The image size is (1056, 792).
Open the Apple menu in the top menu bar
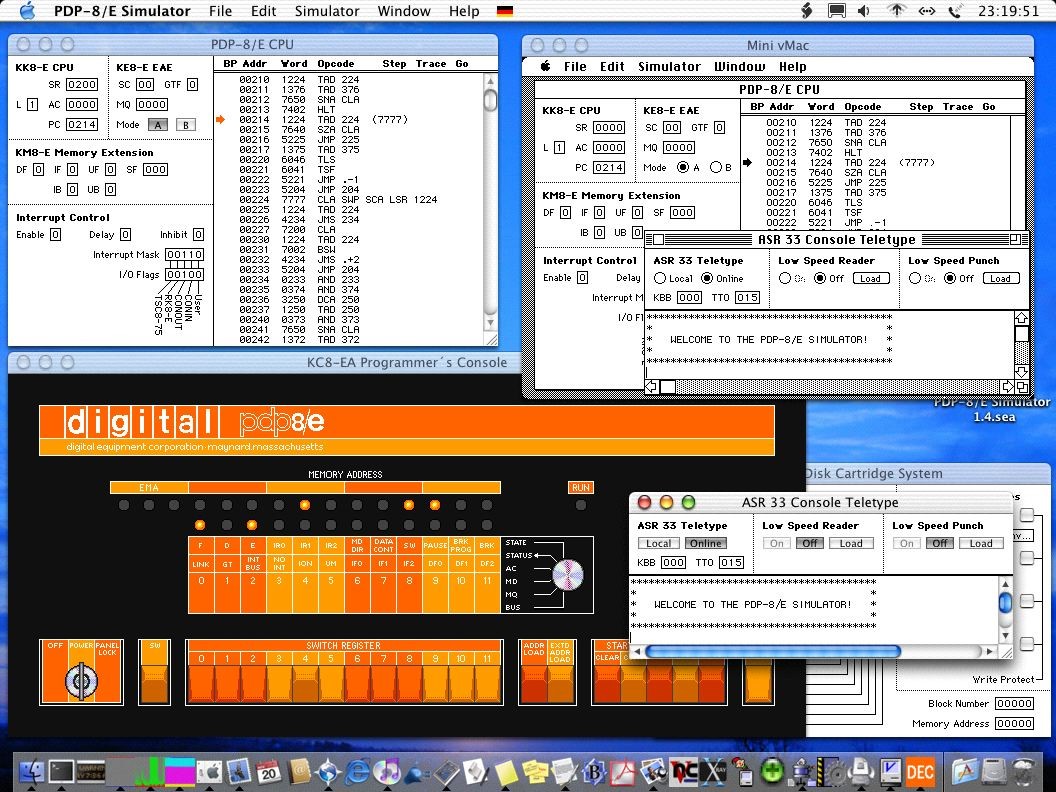[27, 11]
